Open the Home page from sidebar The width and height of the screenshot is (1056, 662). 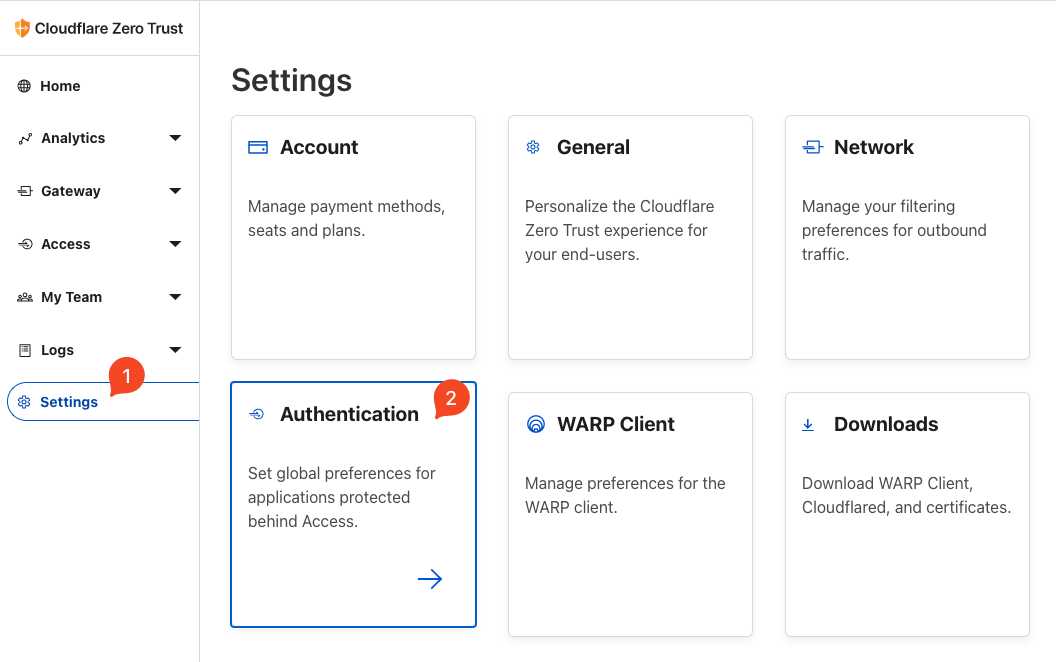(x=60, y=86)
